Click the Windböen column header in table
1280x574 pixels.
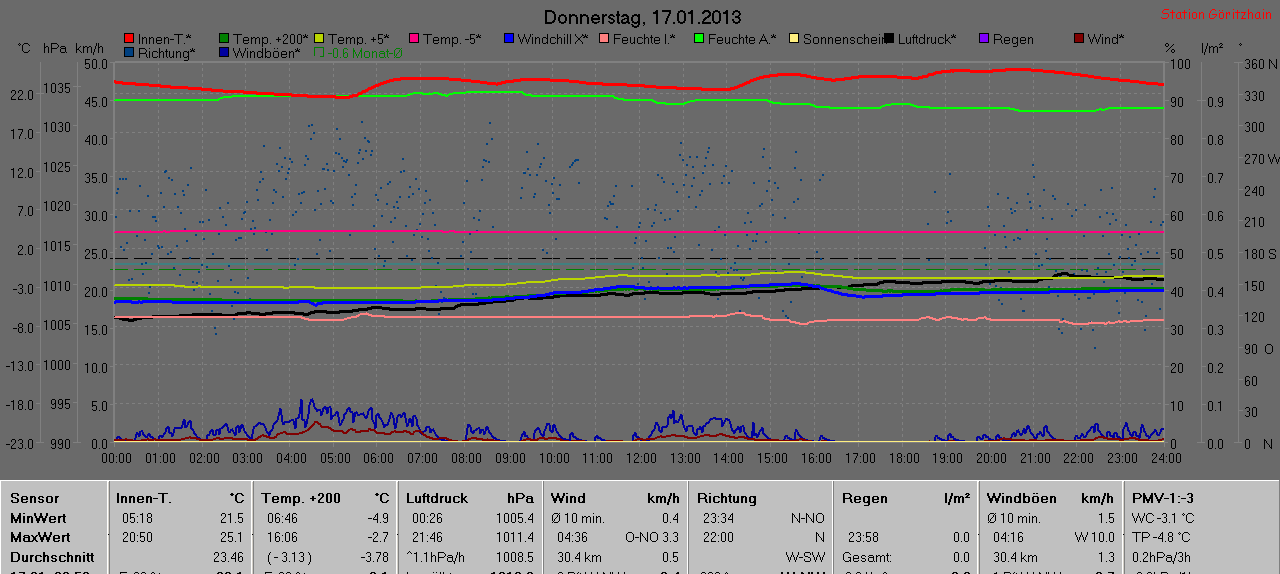tap(1022, 498)
